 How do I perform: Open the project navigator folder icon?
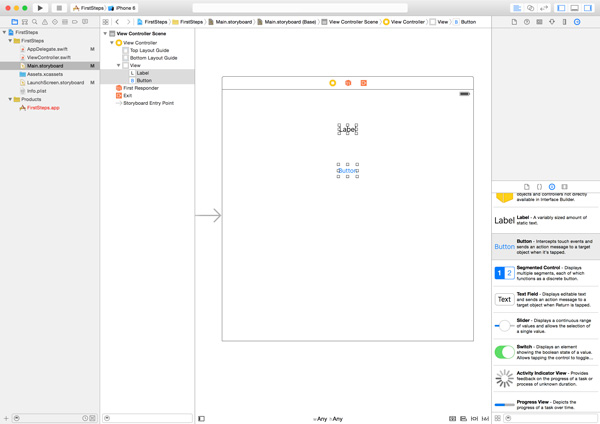(15, 22)
